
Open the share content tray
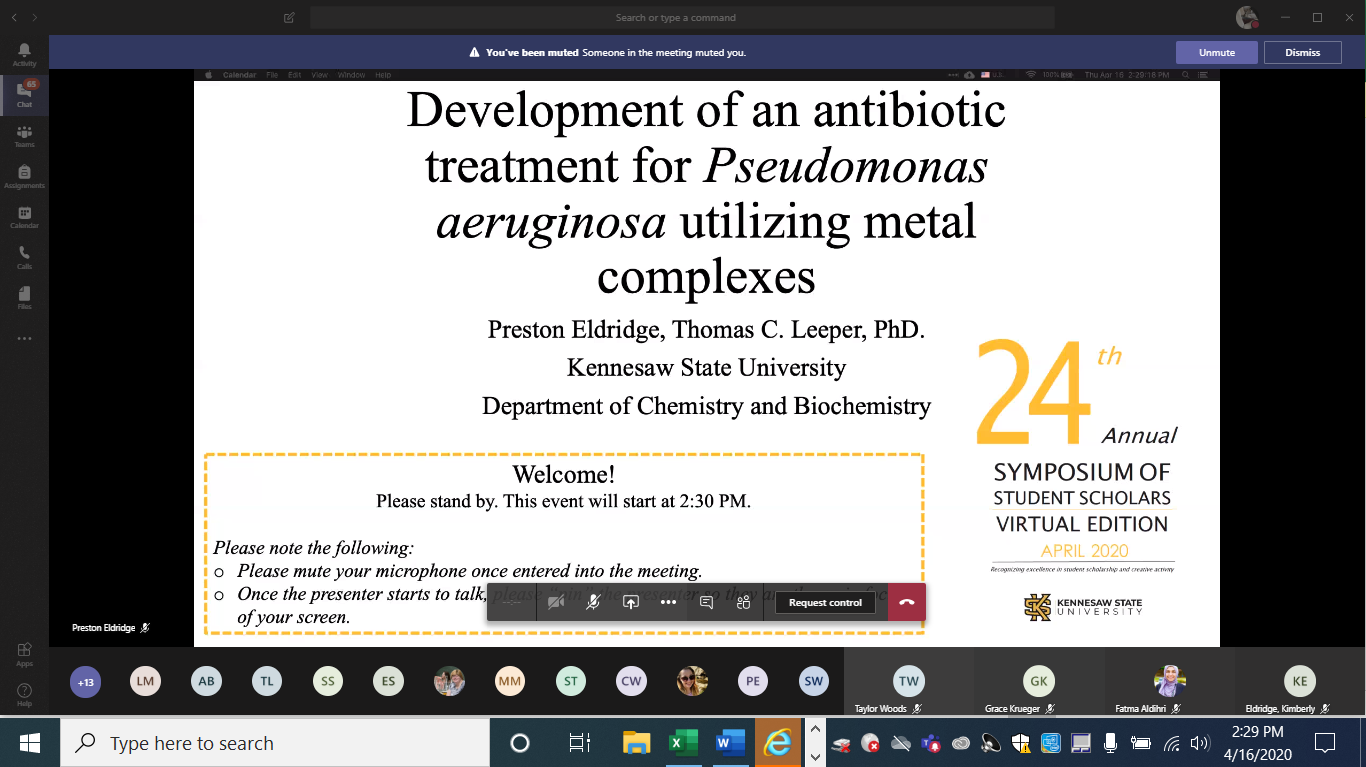click(x=631, y=602)
